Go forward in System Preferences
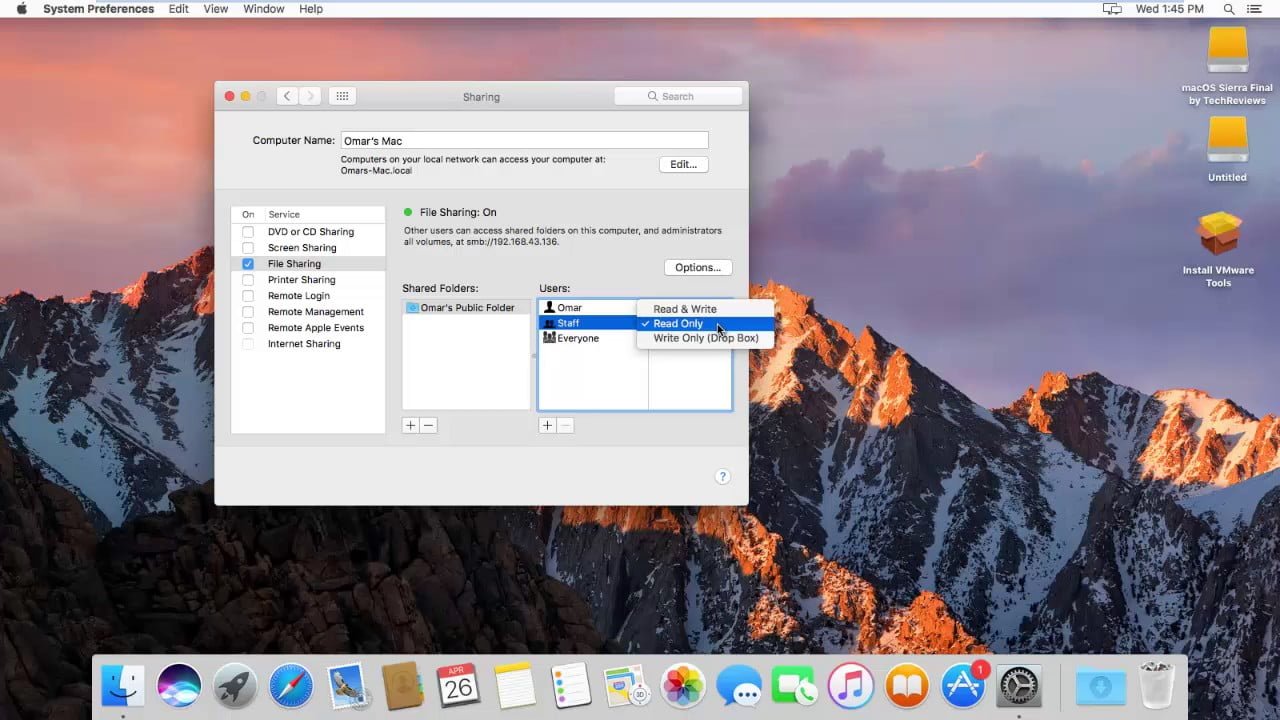This screenshot has width=1280, height=720. coord(310,96)
